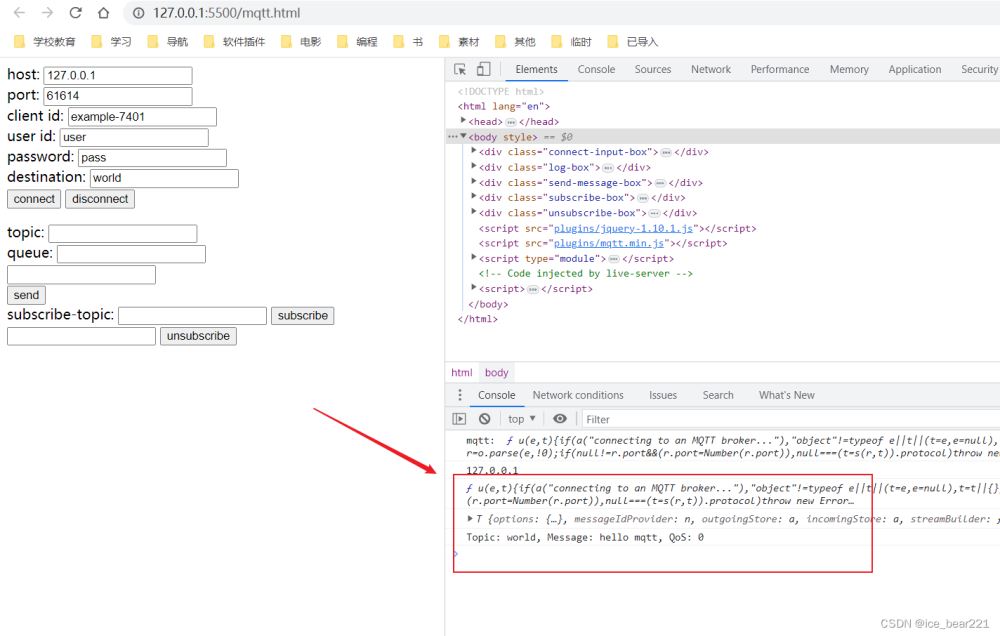Open the Network conditions drawer tab
Screen dimensions: 1000x636
click(578, 395)
